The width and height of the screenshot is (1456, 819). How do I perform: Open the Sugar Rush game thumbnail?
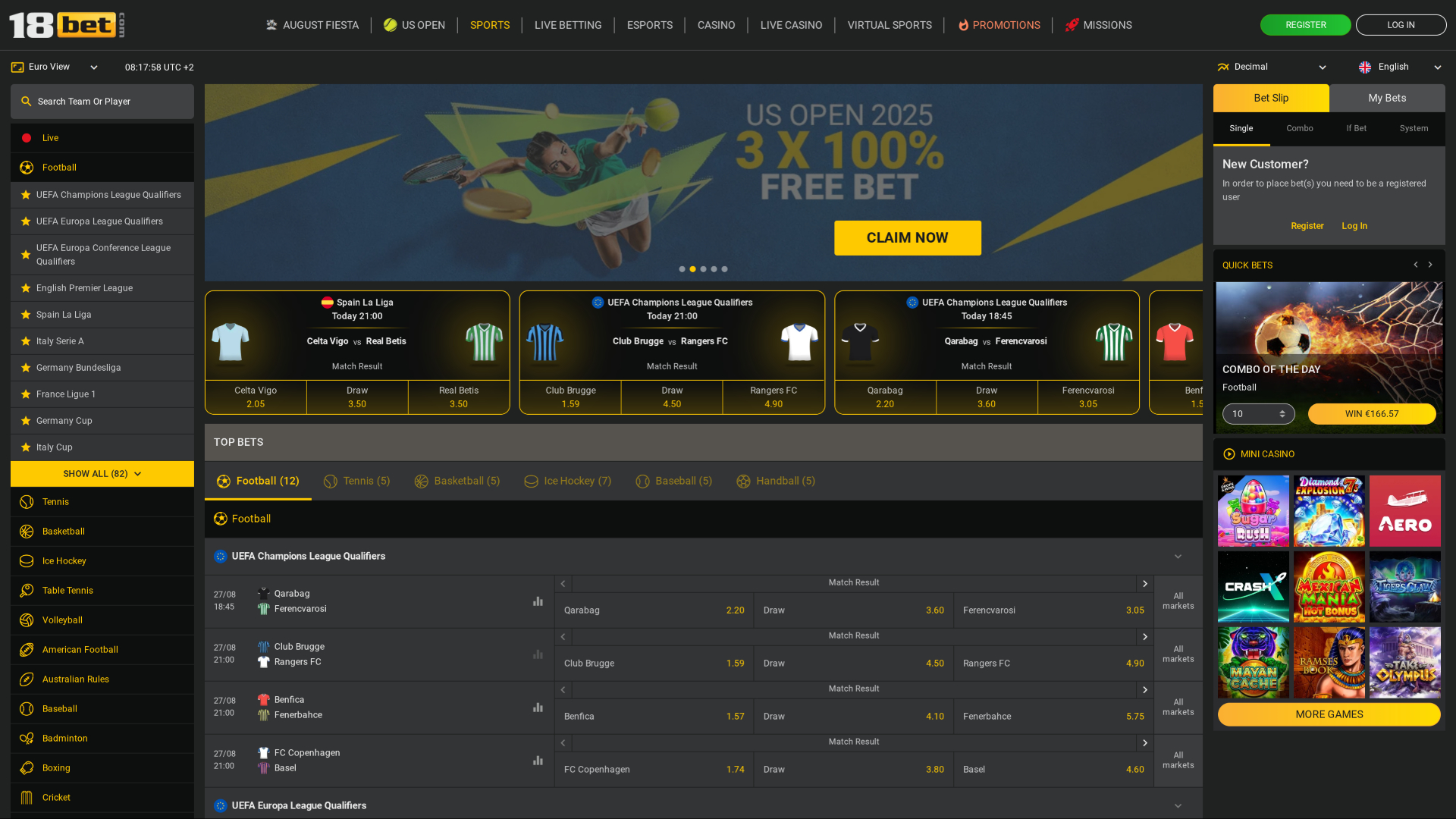pos(1253,510)
